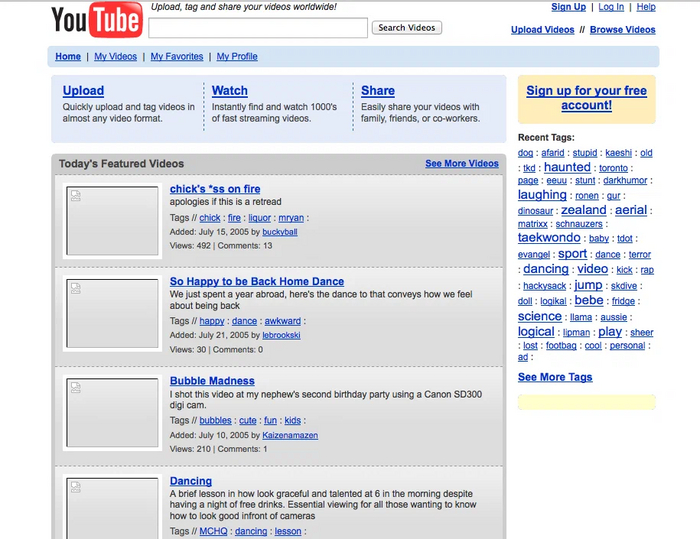Screen dimensions: 700x539
Task: Open uploader buckyball's profile link
Action: pos(280,232)
